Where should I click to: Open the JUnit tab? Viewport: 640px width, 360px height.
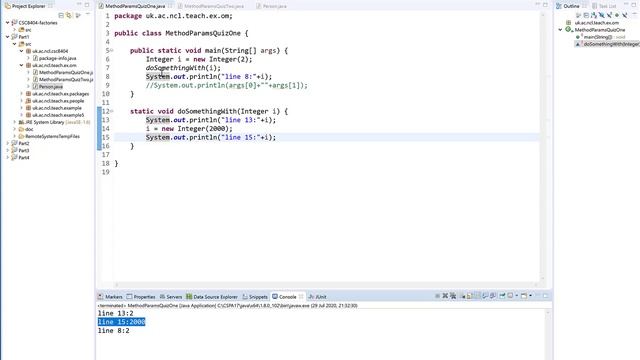tap(318, 297)
